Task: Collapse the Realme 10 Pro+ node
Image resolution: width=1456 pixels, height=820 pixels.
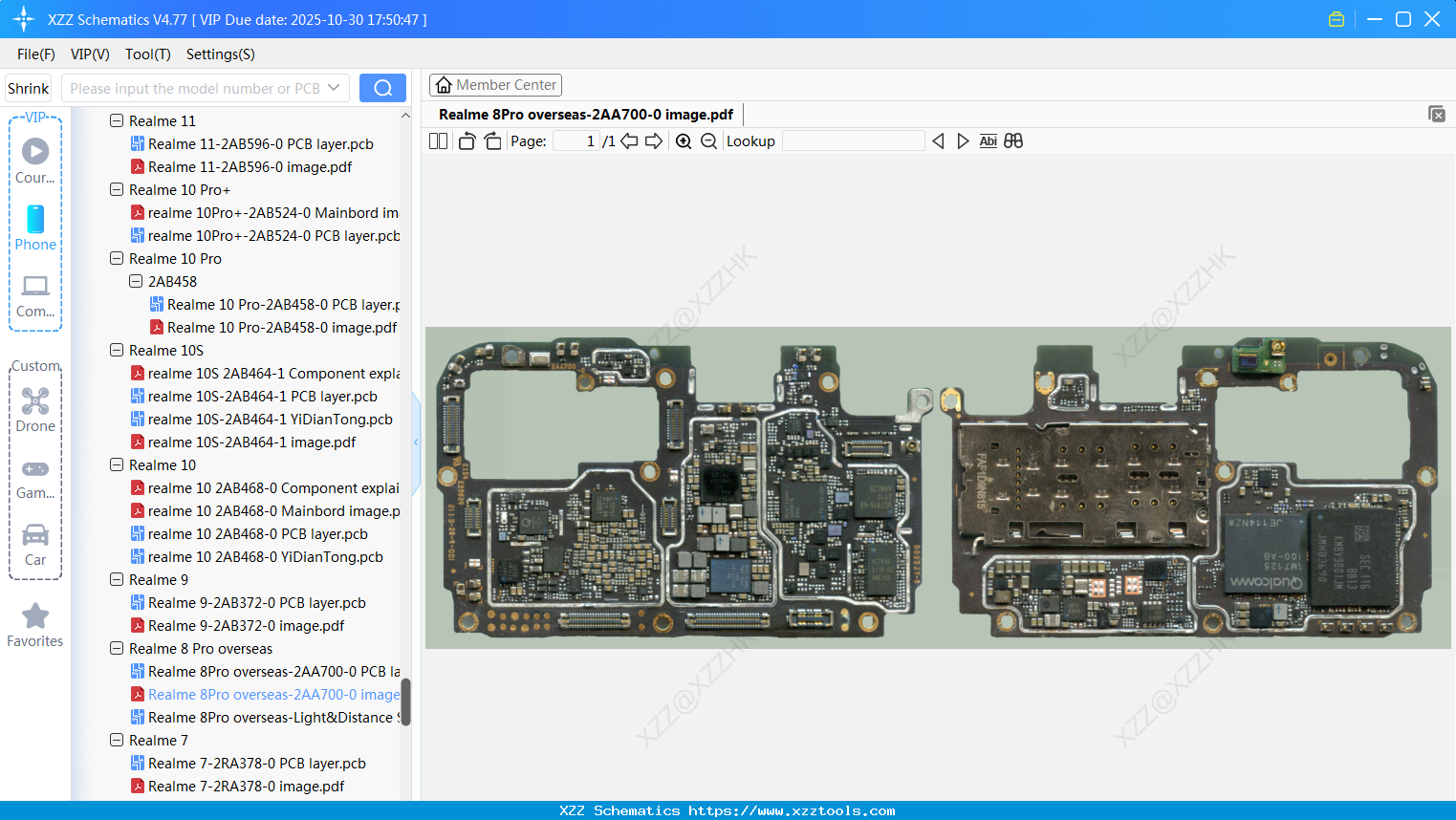Action: pos(117,189)
